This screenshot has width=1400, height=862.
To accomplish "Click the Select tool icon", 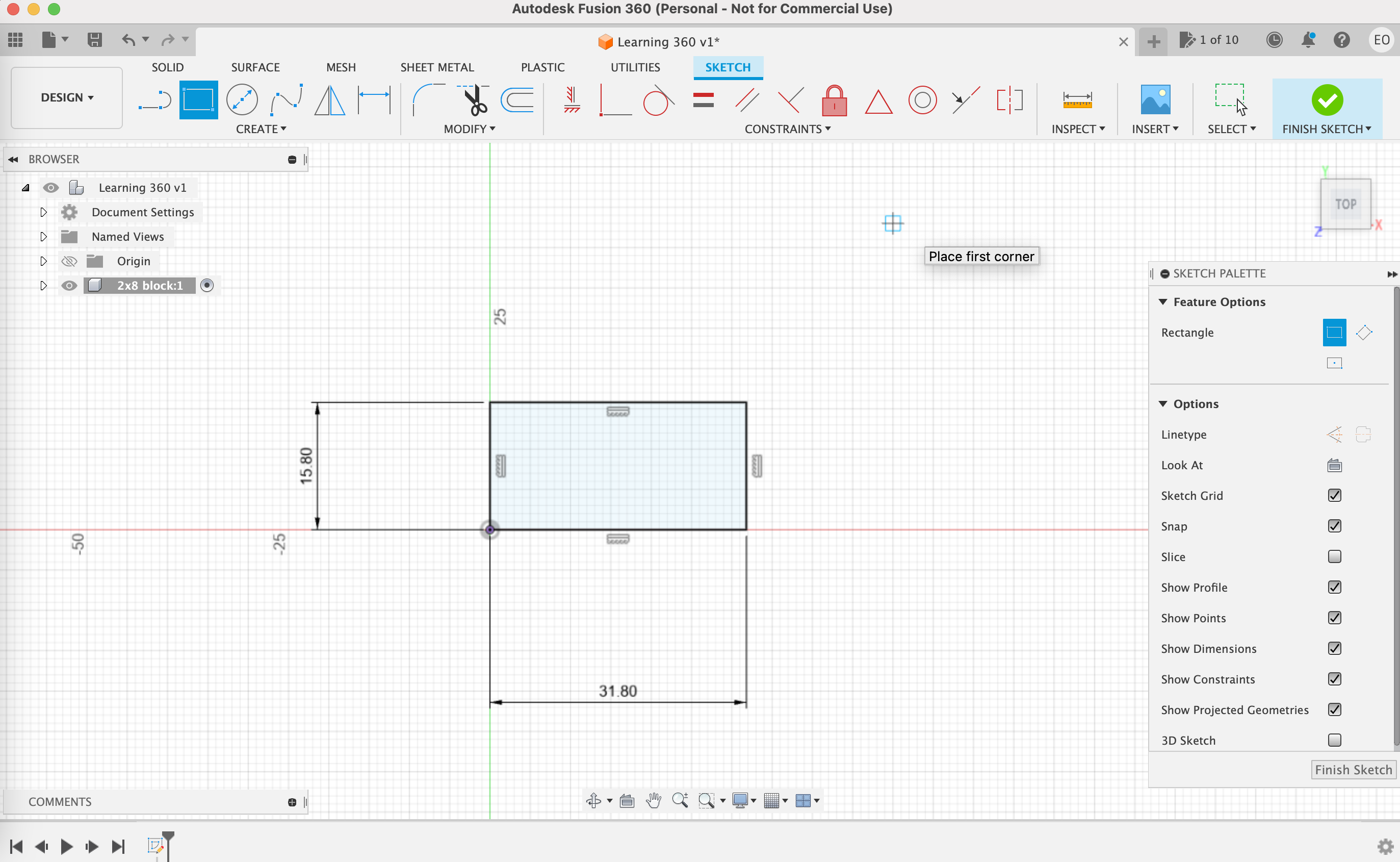I will (1231, 100).
